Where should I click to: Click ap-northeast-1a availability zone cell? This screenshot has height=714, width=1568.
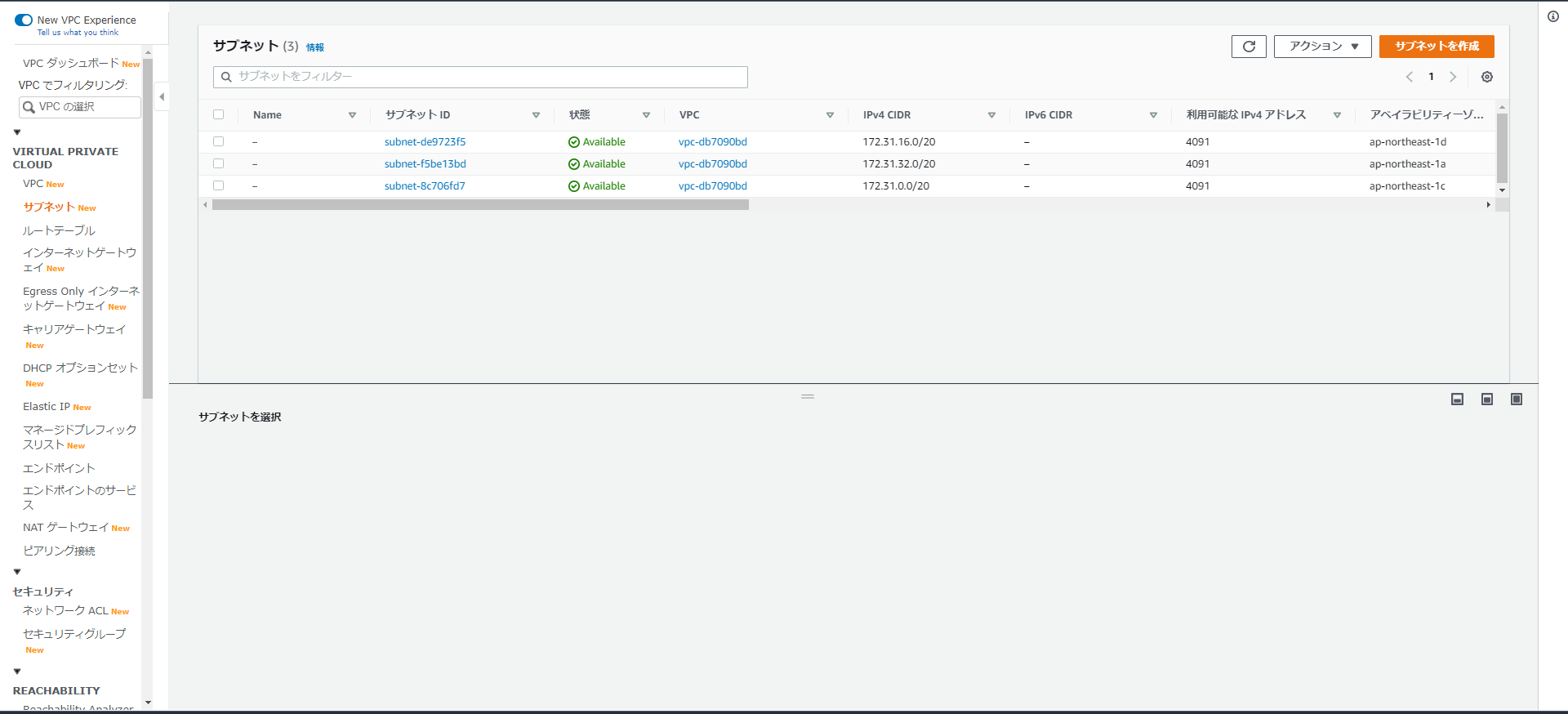[x=1407, y=163]
